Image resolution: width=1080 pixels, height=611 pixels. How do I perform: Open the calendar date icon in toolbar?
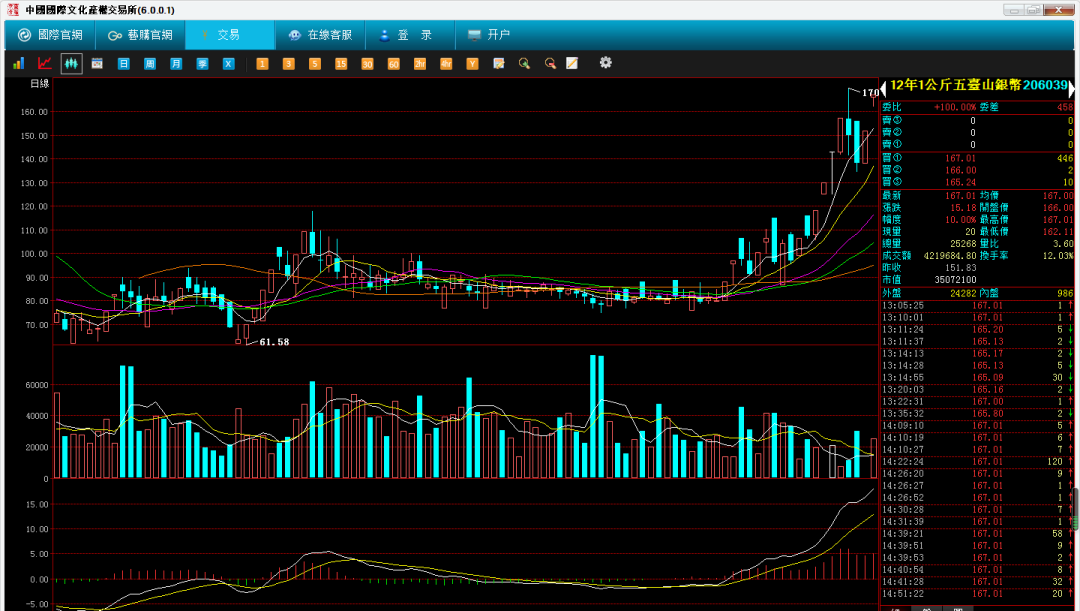pos(97,63)
